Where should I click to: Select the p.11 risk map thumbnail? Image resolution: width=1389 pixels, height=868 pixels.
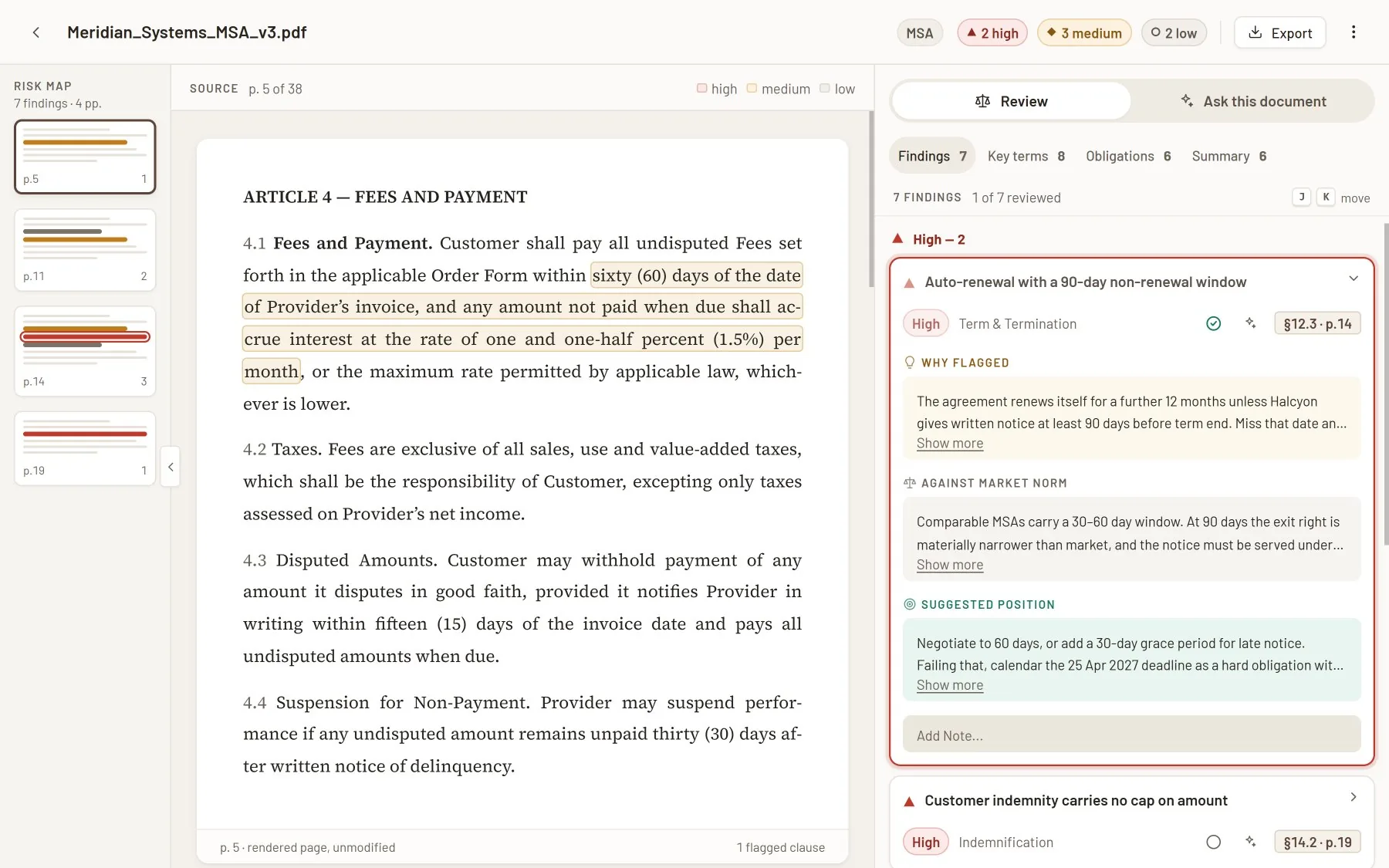(85, 250)
